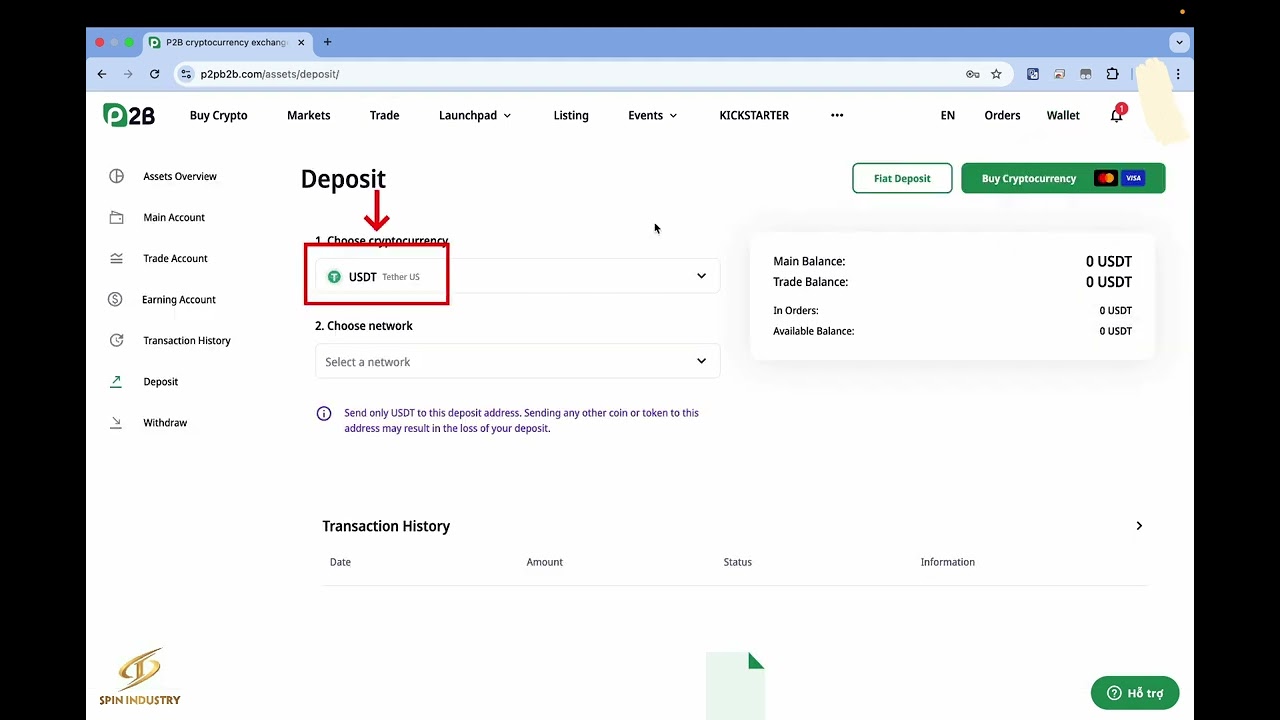Screen dimensions: 1280x720
Task: Click the info icon beside deposit warning
Action: point(324,413)
